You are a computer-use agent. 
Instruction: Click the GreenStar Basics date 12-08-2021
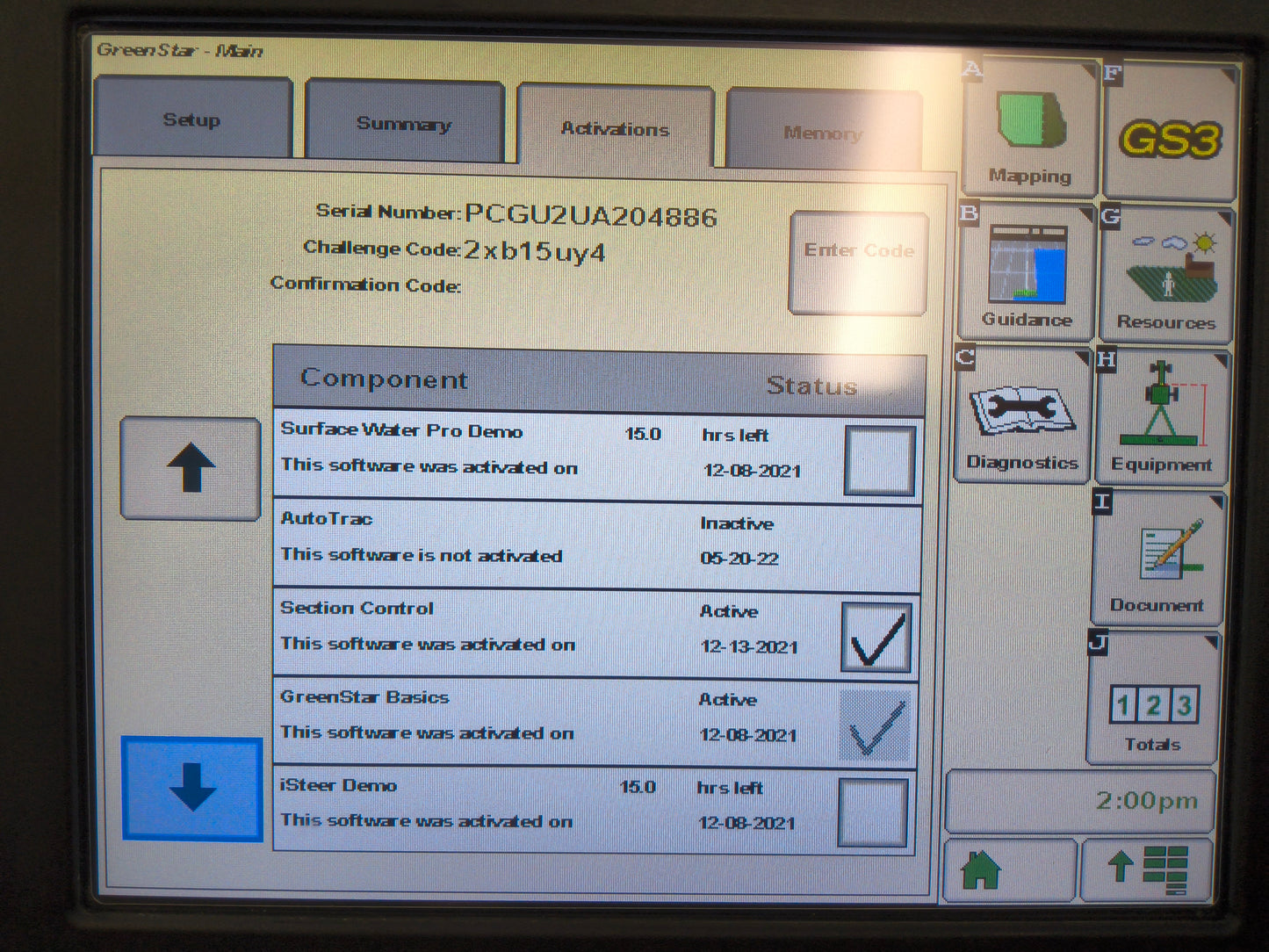(x=748, y=735)
